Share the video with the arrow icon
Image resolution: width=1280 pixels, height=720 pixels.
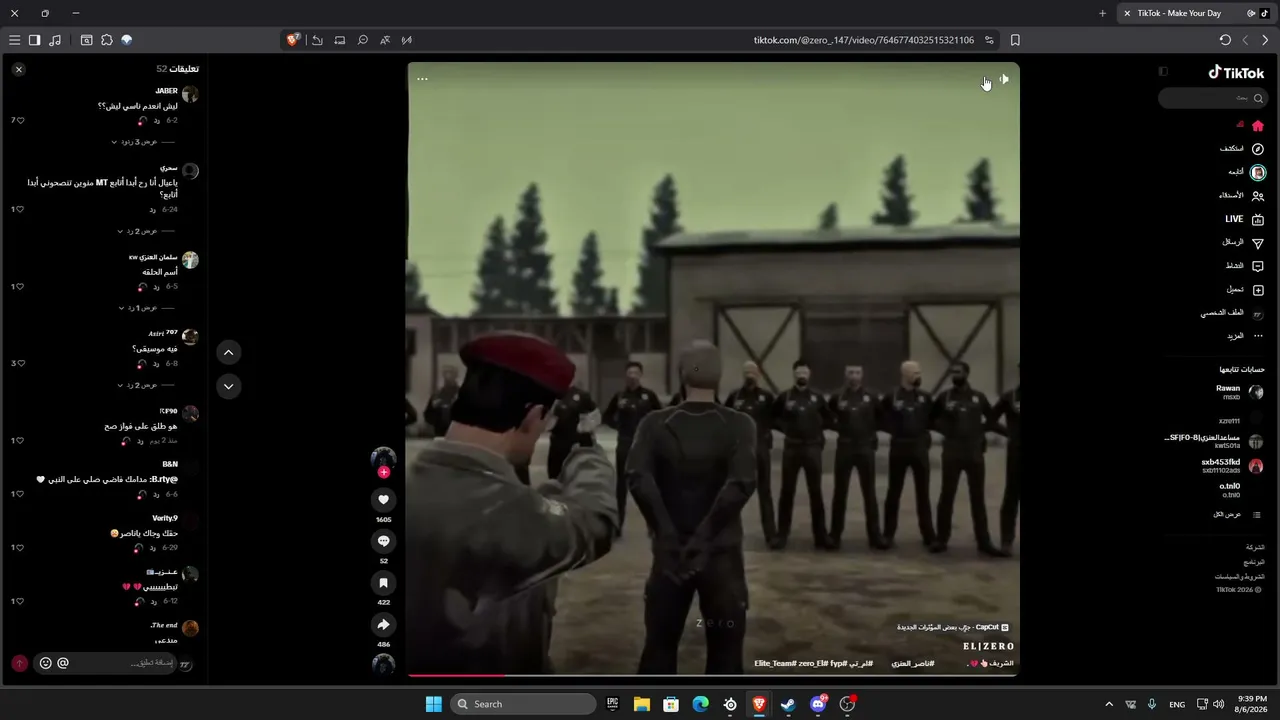click(383, 625)
